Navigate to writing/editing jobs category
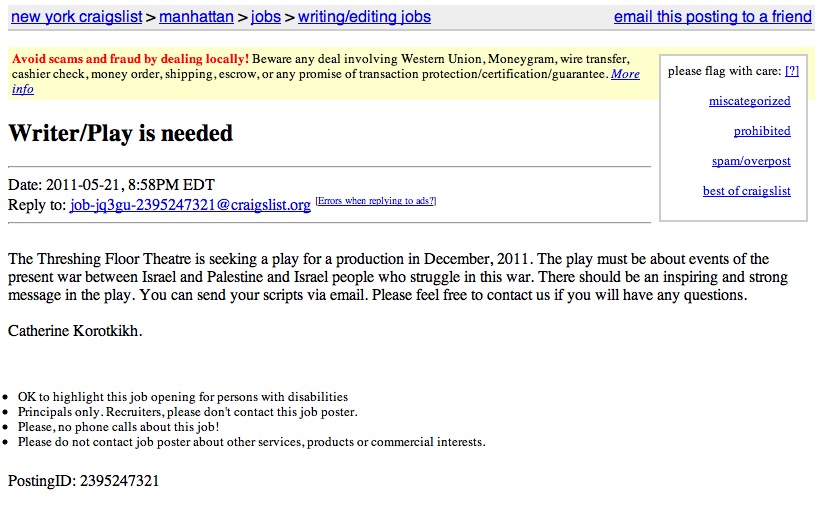821x510 pixels. [364, 17]
